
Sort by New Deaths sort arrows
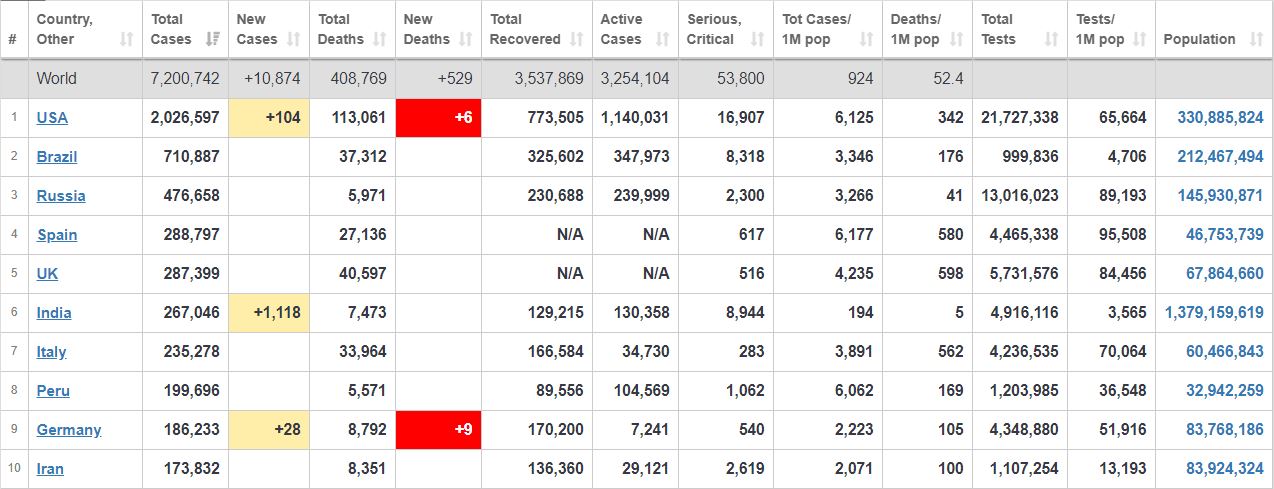click(x=465, y=39)
